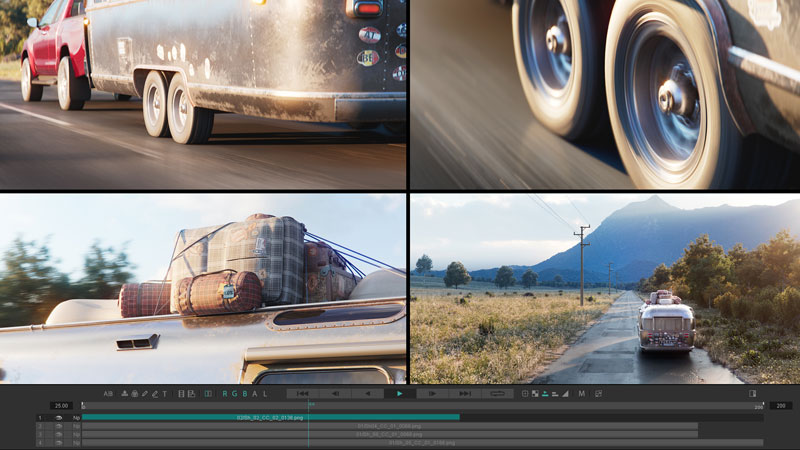Viewport: 800px width, 450px height.
Task: Select the teal clip on track 1
Action: point(270,417)
